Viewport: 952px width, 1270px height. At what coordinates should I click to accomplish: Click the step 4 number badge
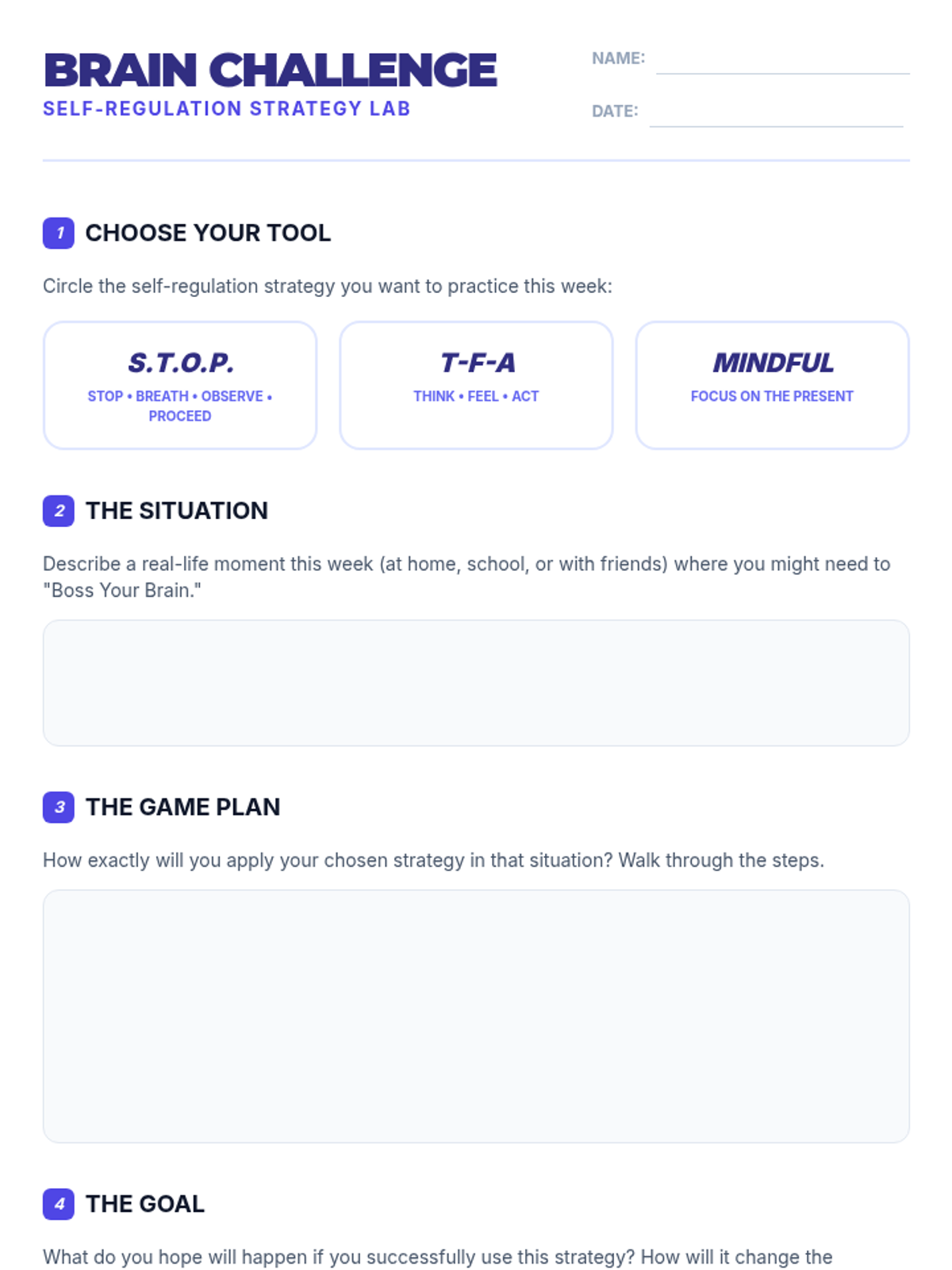(59, 1204)
